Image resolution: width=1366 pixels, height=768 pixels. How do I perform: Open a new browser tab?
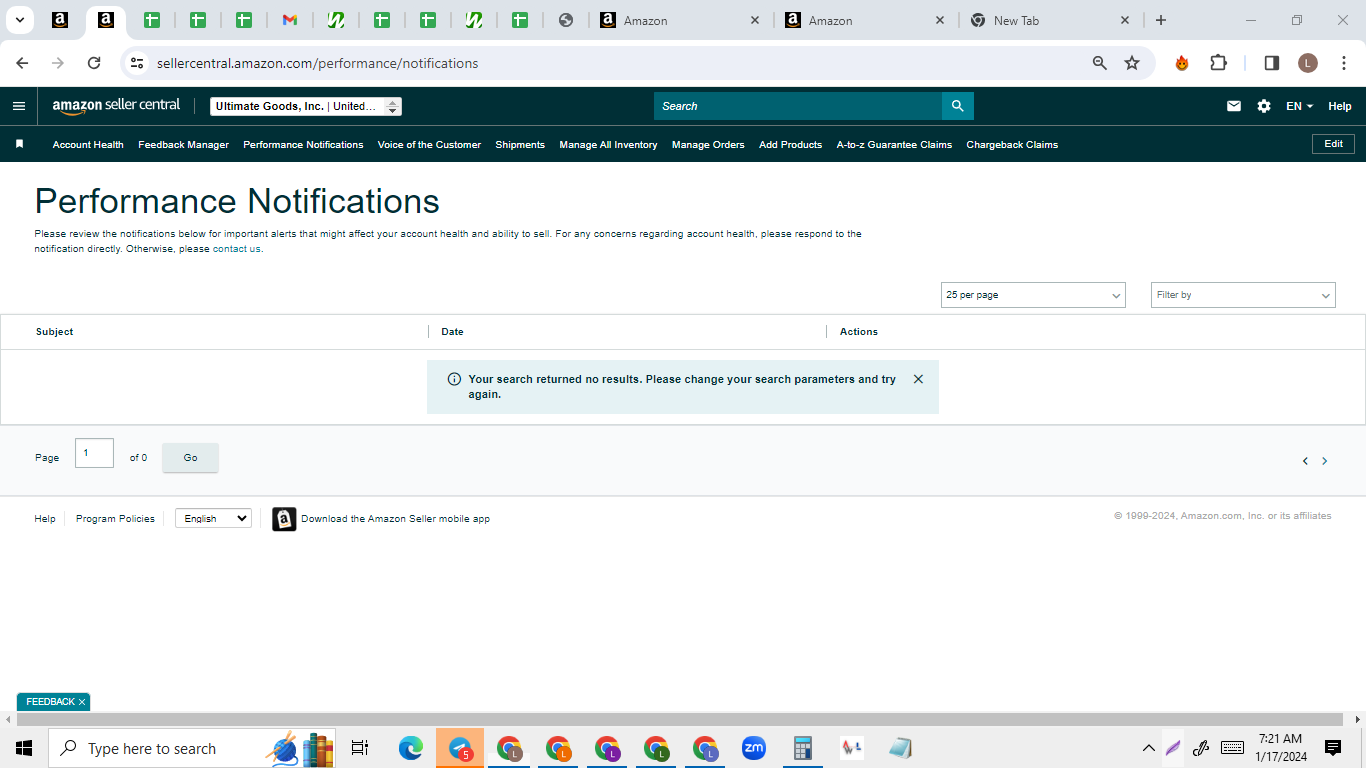[1161, 20]
